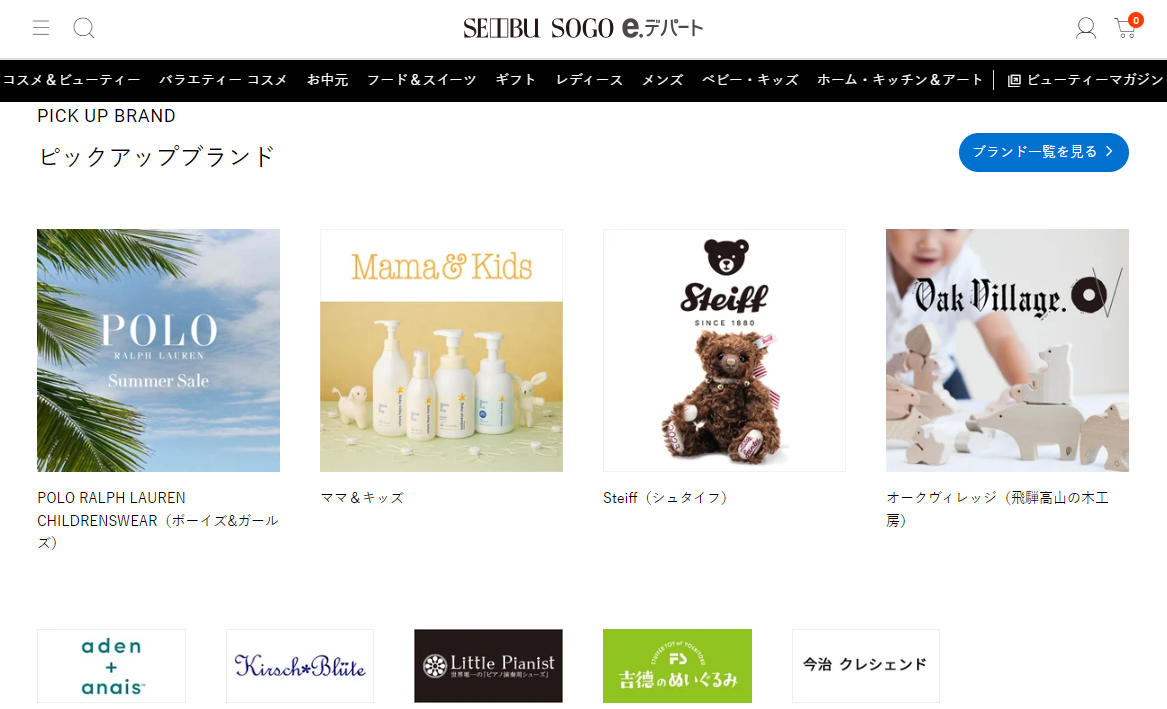Click the Polo Summer Sale banner image
Viewport: 1167px width, 709px height.
159,350
